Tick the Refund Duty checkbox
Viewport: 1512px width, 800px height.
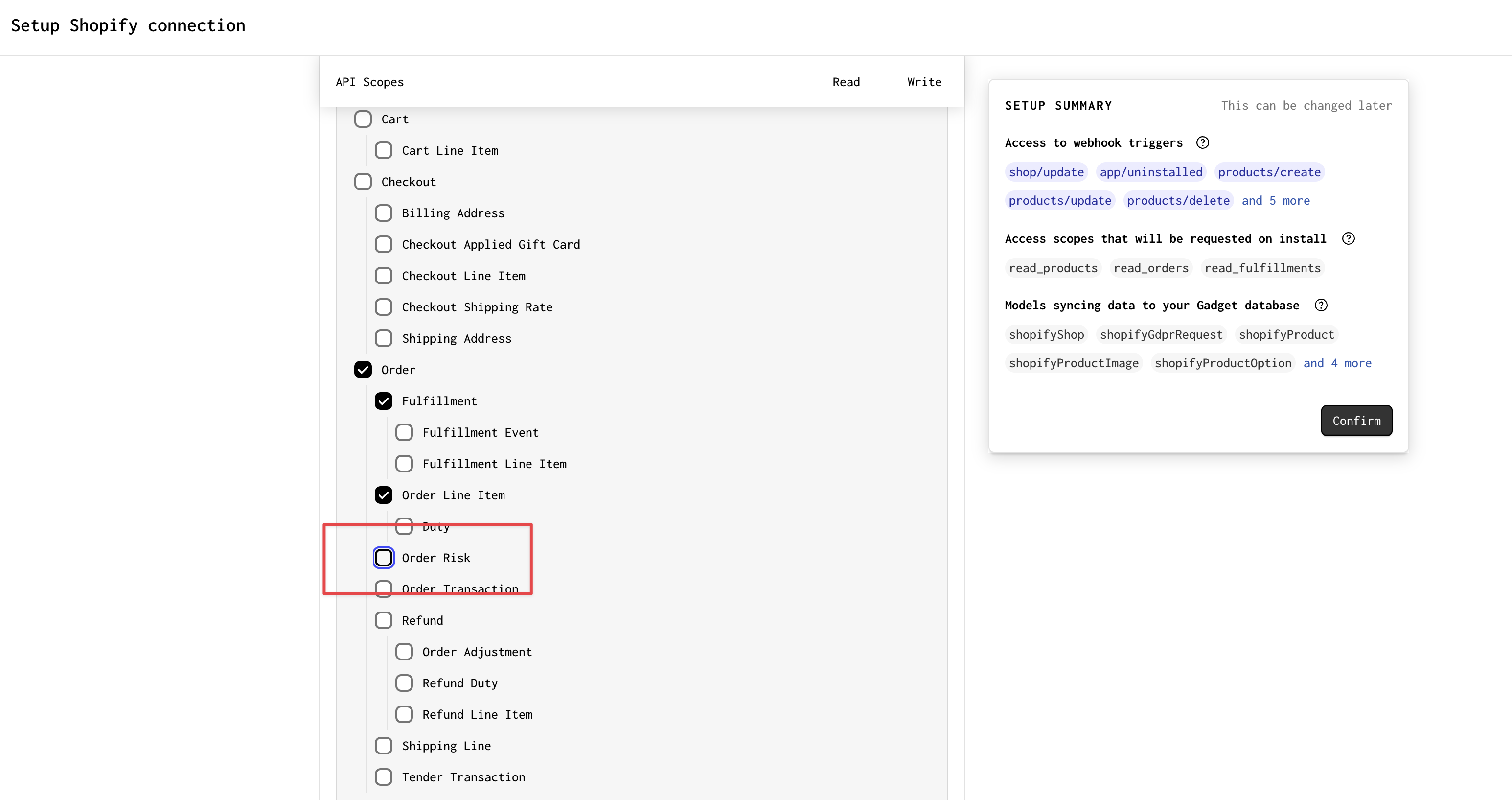404,683
